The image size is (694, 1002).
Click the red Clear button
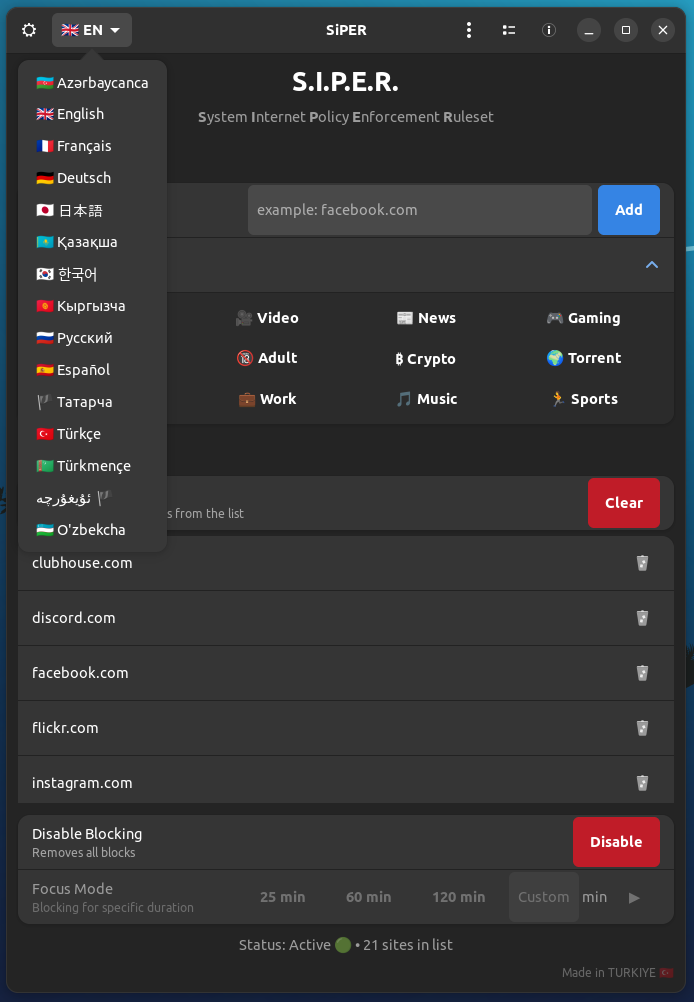[623, 503]
